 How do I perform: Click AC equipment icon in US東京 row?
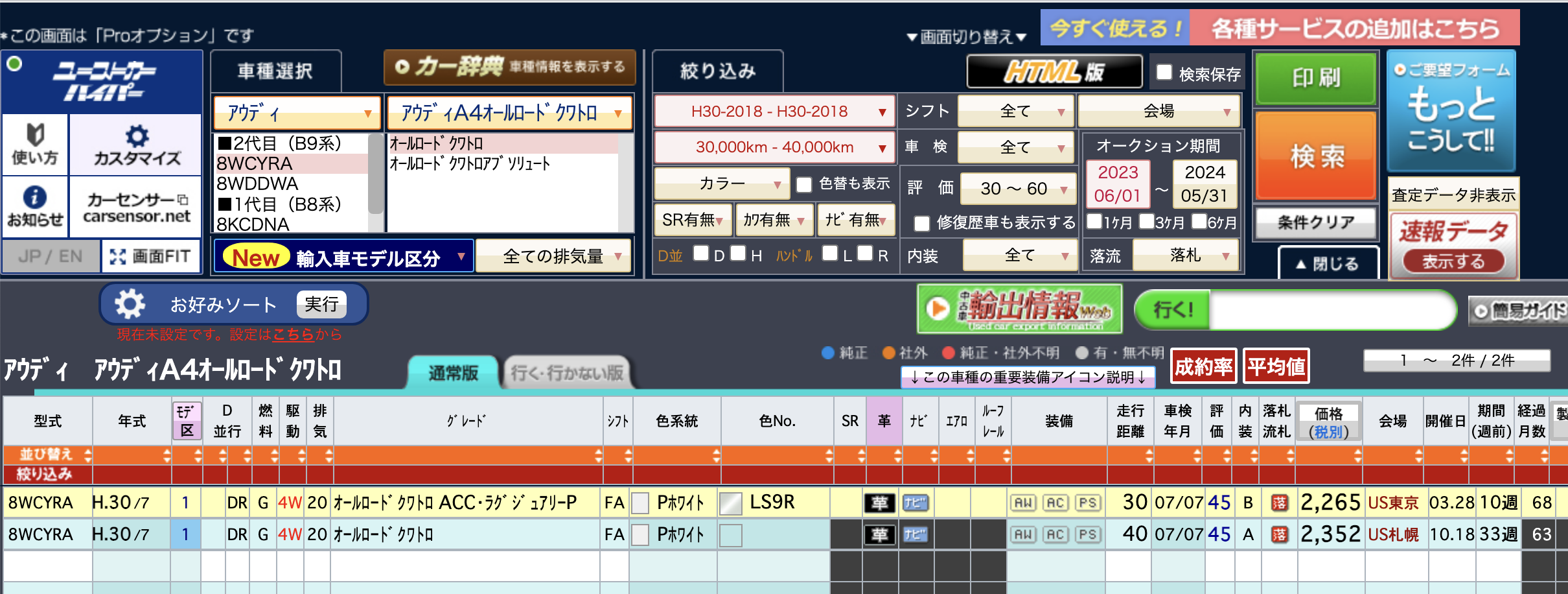click(1055, 503)
